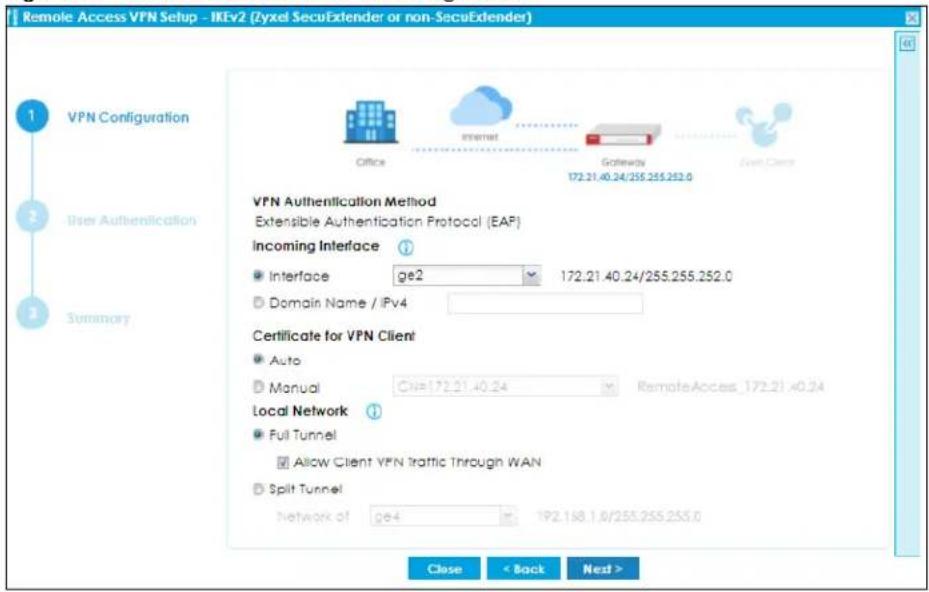
Task: Click 172.21.40.24/255.255.252.0 next to ge2 dropdown
Action: [646, 276]
